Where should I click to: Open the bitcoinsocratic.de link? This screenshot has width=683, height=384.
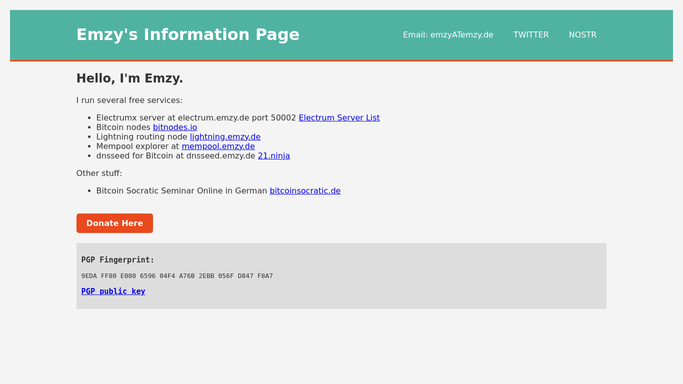[x=305, y=191]
